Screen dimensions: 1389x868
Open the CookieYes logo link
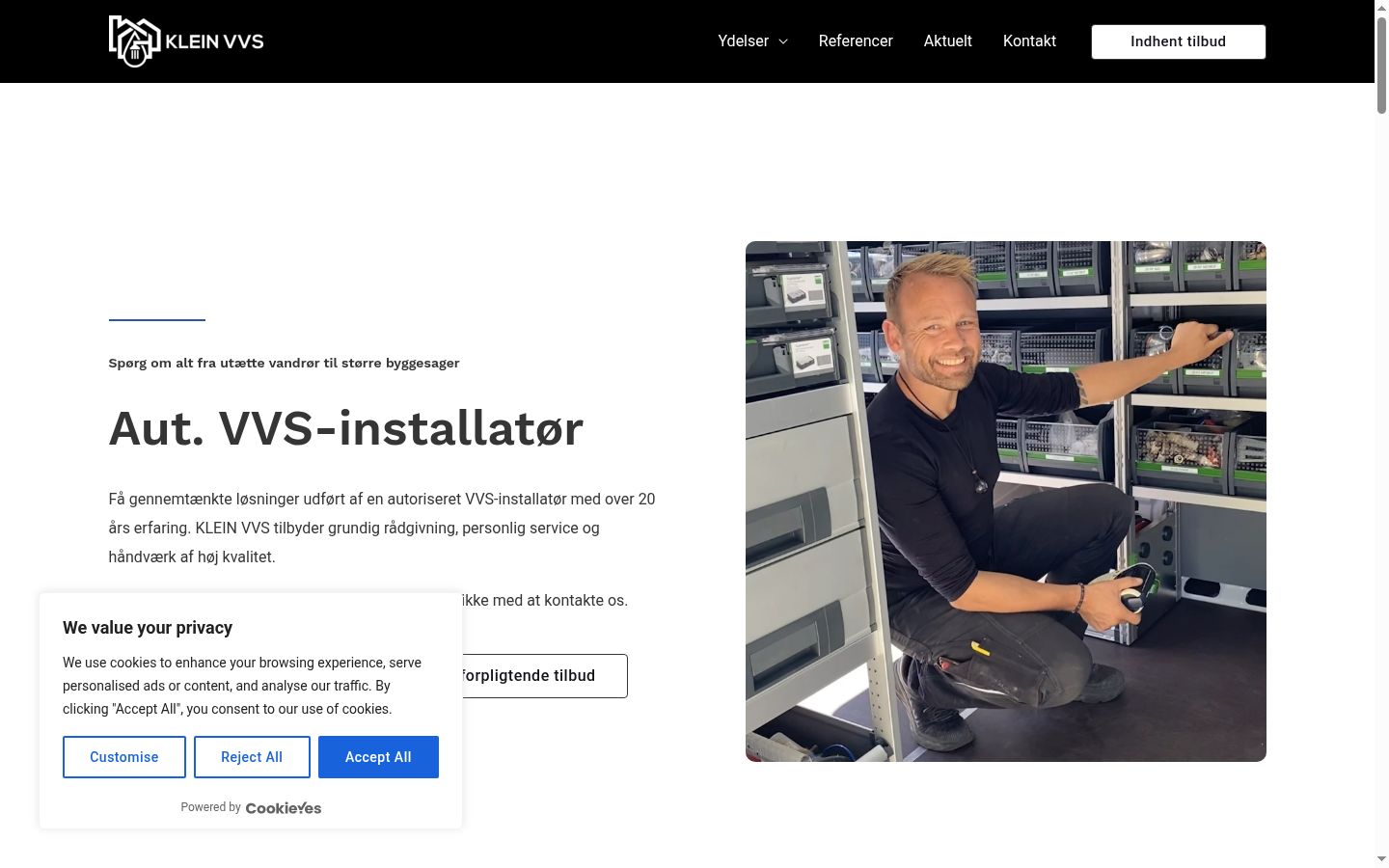[x=284, y=808]
